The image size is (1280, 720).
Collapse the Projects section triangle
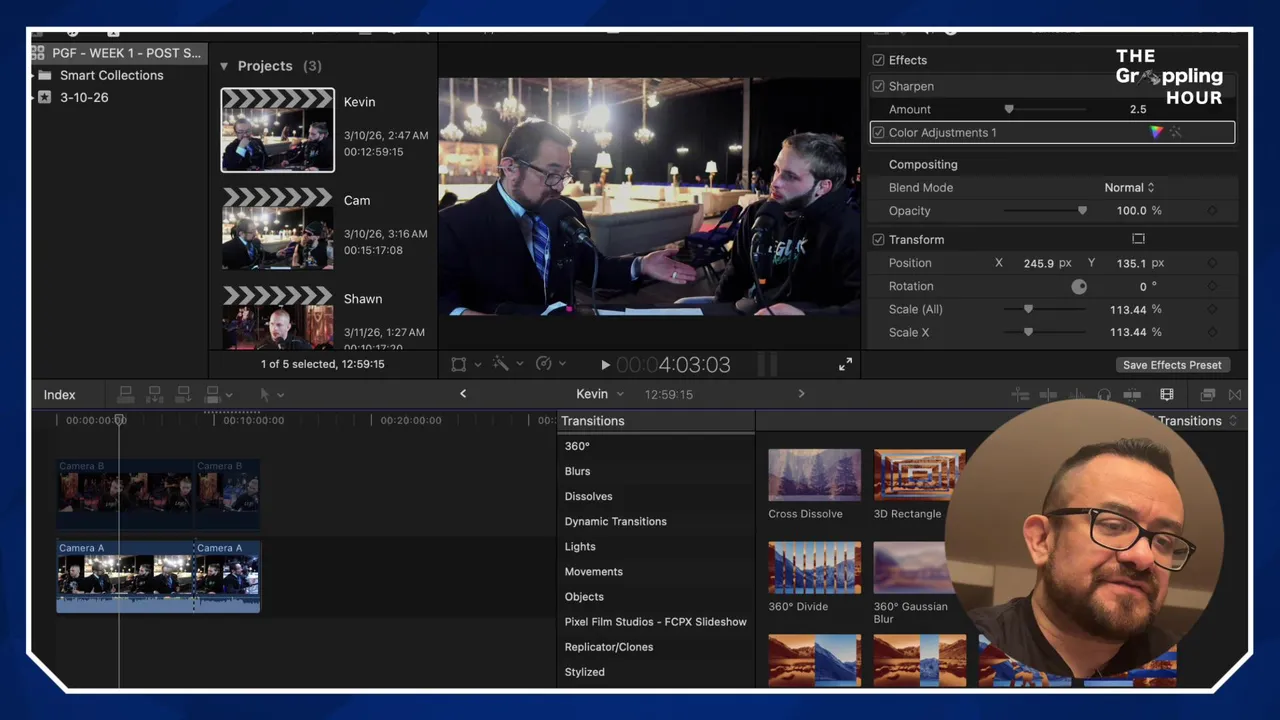coord(224,66)
